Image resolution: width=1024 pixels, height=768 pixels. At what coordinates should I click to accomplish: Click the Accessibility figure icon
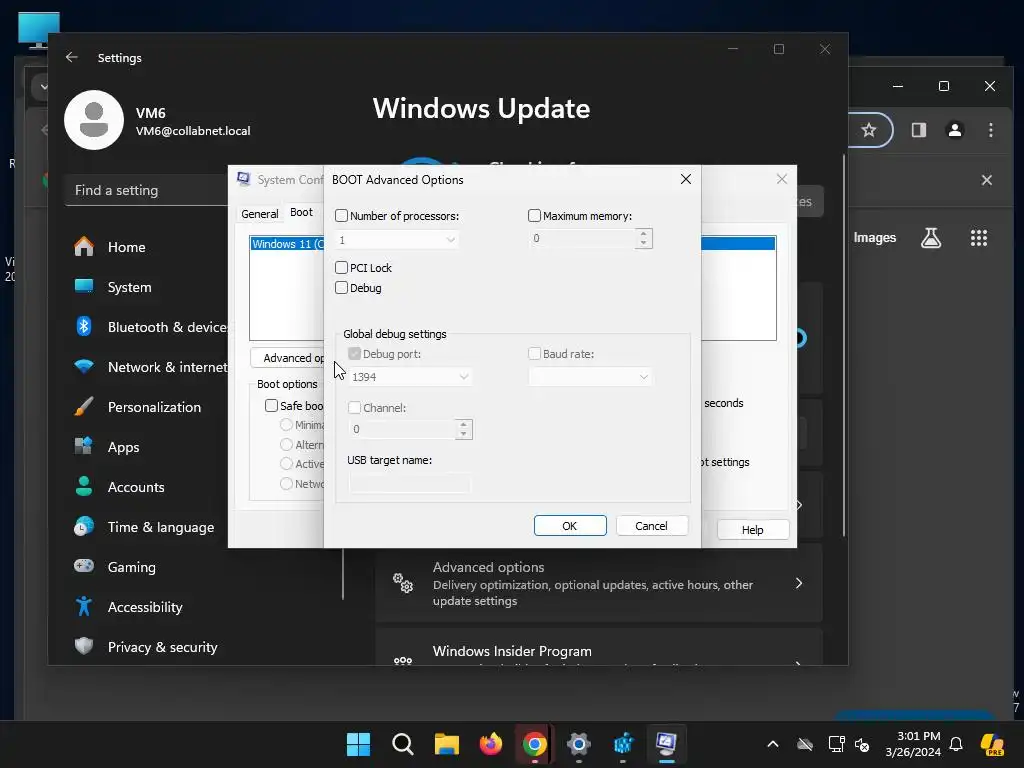point(84,607)
